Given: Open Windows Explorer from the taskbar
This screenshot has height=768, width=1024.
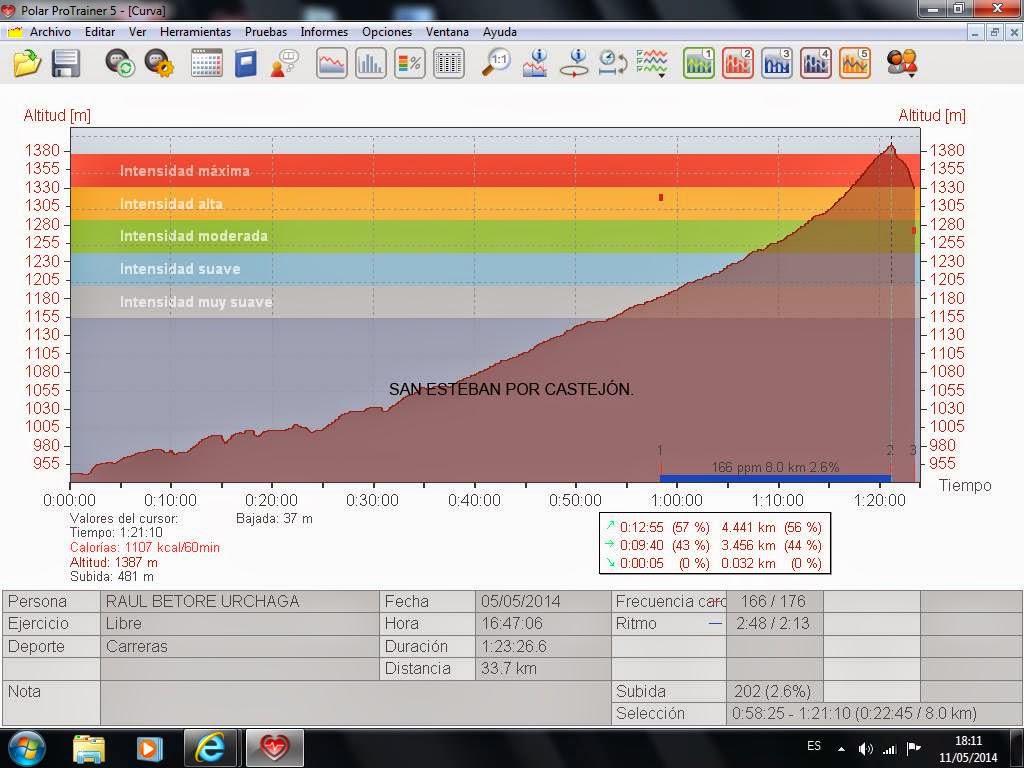Looking at the screenshot, I should [89, 748].
